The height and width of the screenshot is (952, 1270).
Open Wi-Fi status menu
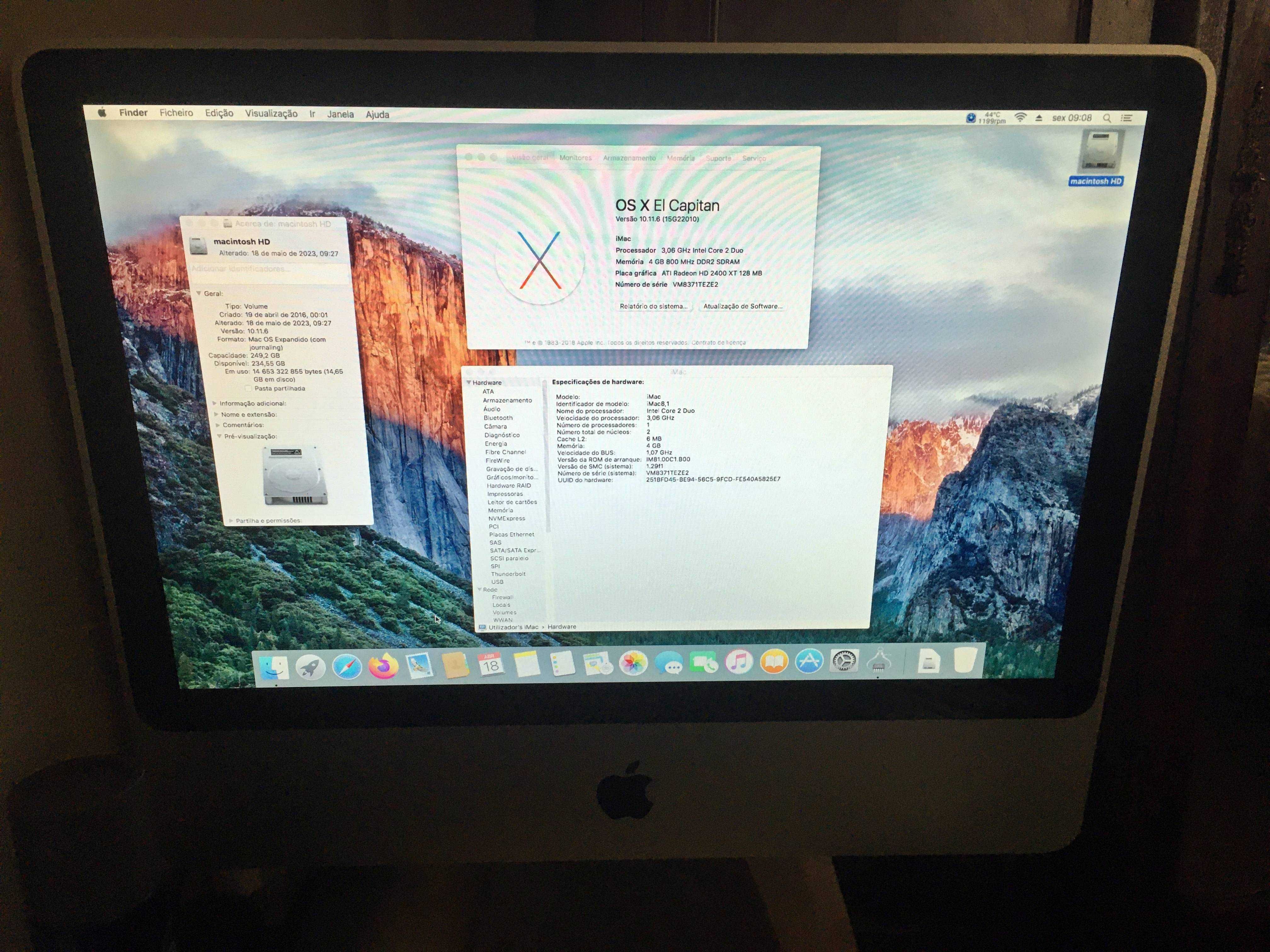click(1020, 118)
